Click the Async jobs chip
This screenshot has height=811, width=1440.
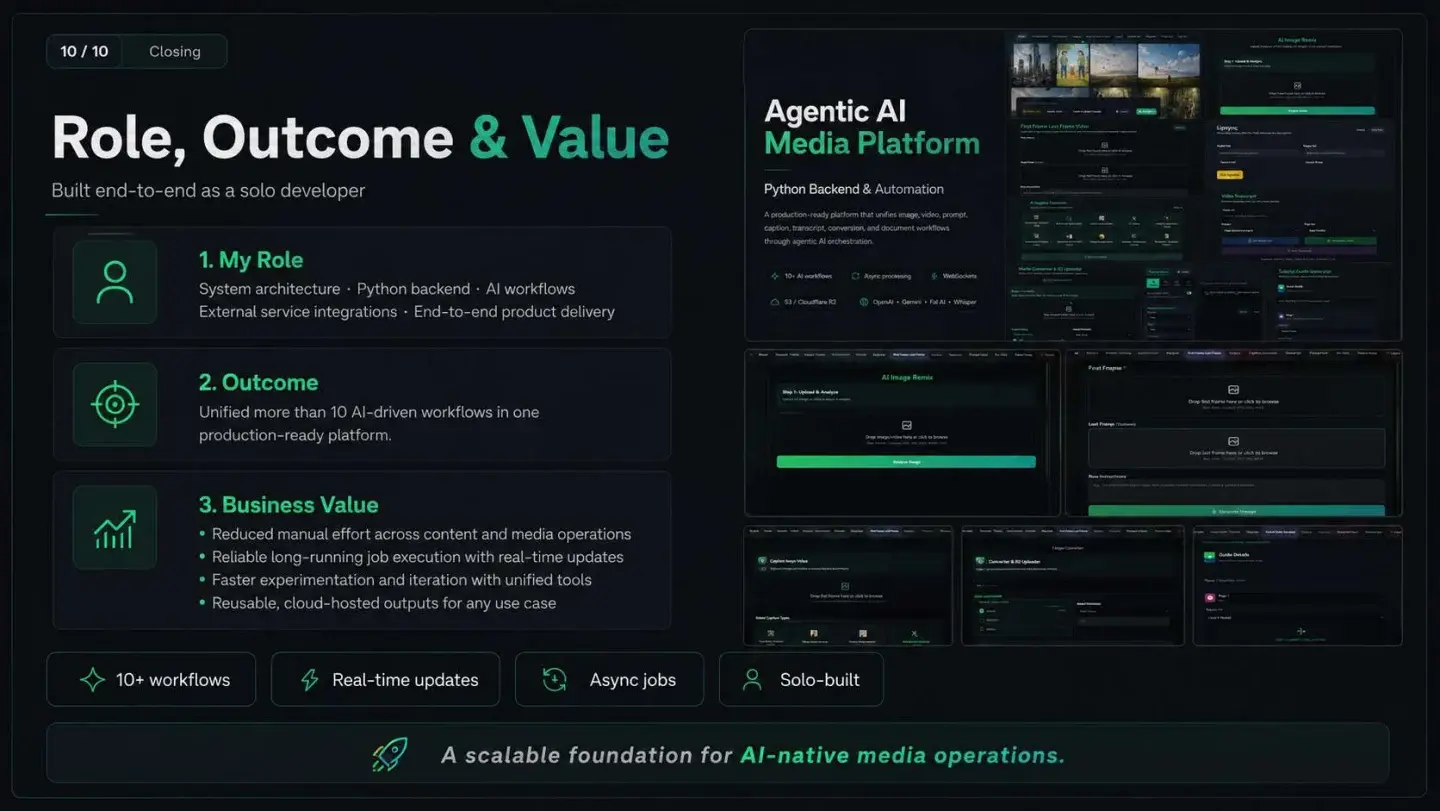(609, 680)
